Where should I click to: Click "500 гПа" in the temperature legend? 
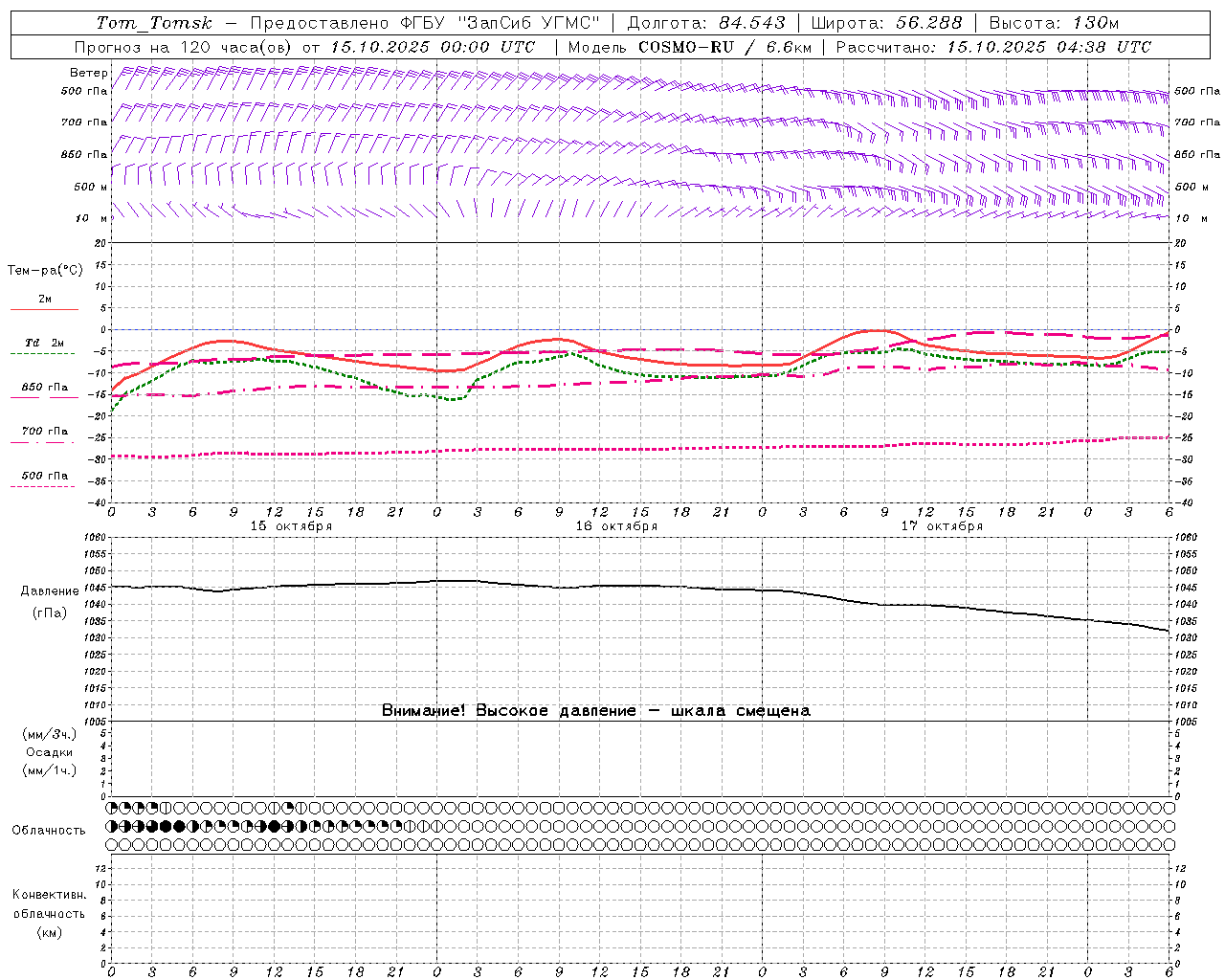pyautogui.click(x=45, y=476)
